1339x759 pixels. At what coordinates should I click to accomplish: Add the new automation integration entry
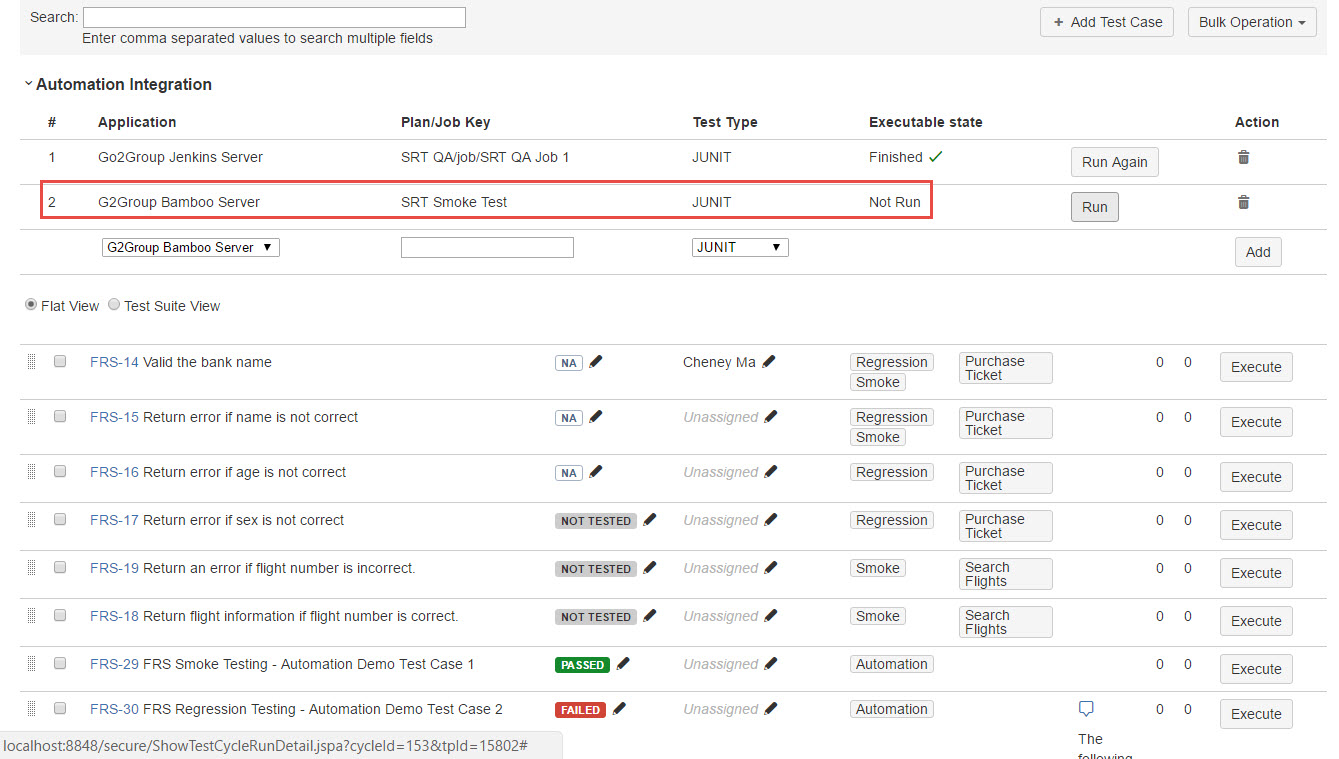click(1258, 252)
